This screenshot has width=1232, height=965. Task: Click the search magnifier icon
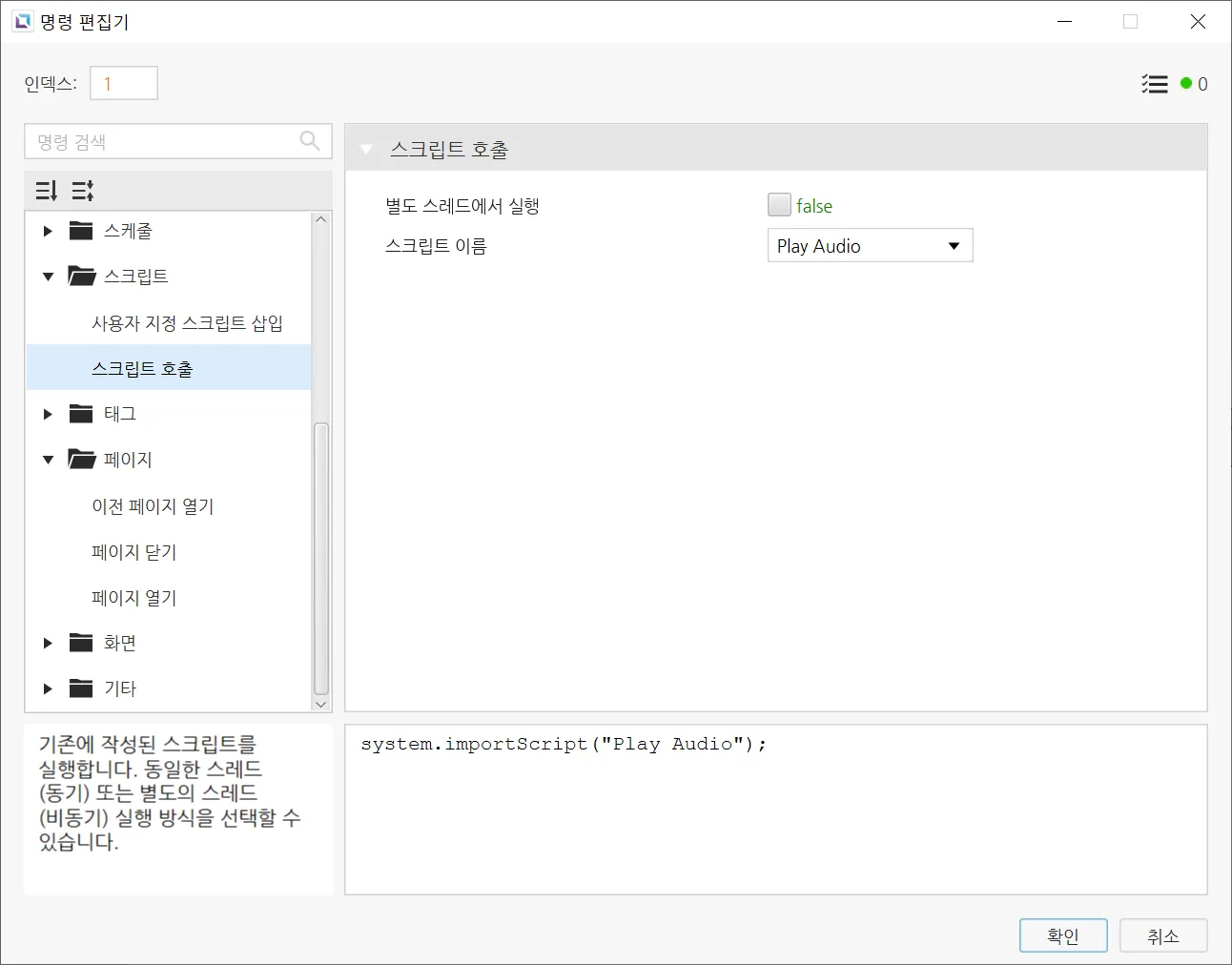pyautogui.click(x=310, y=141)
